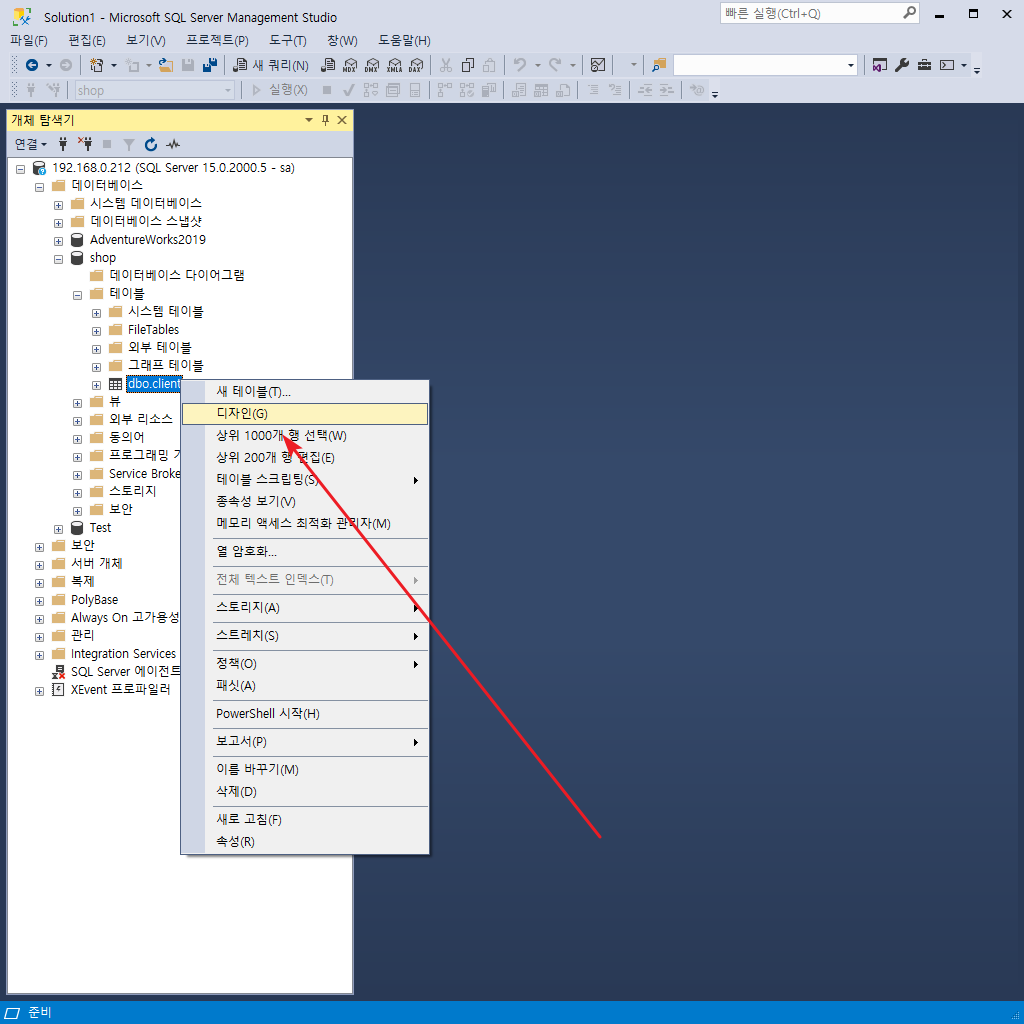Open the 보기(V) menu
This screenshot has height=1024, width=1024.
tap(146, 40)
